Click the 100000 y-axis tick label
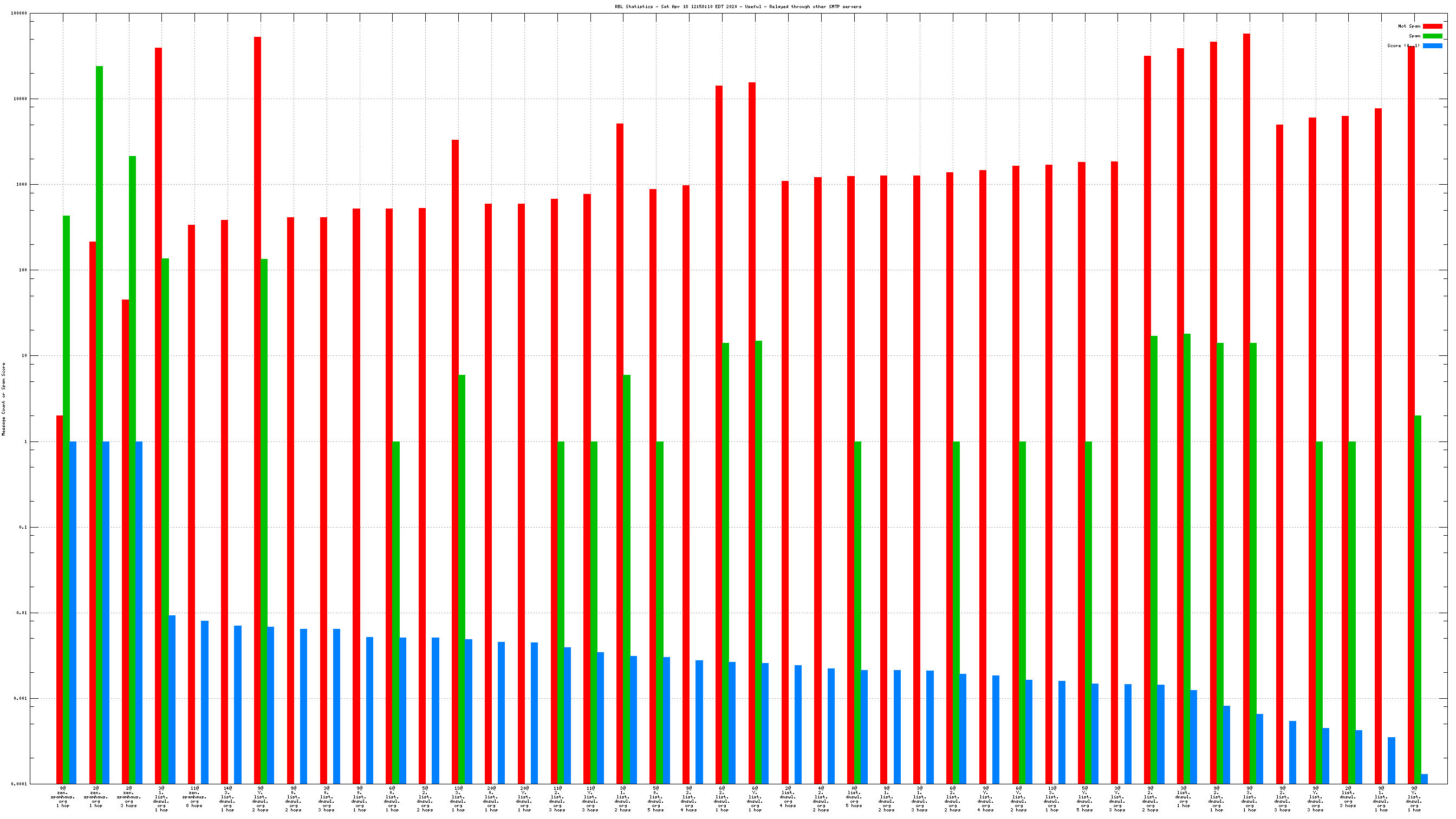 [x=18, y=13]
